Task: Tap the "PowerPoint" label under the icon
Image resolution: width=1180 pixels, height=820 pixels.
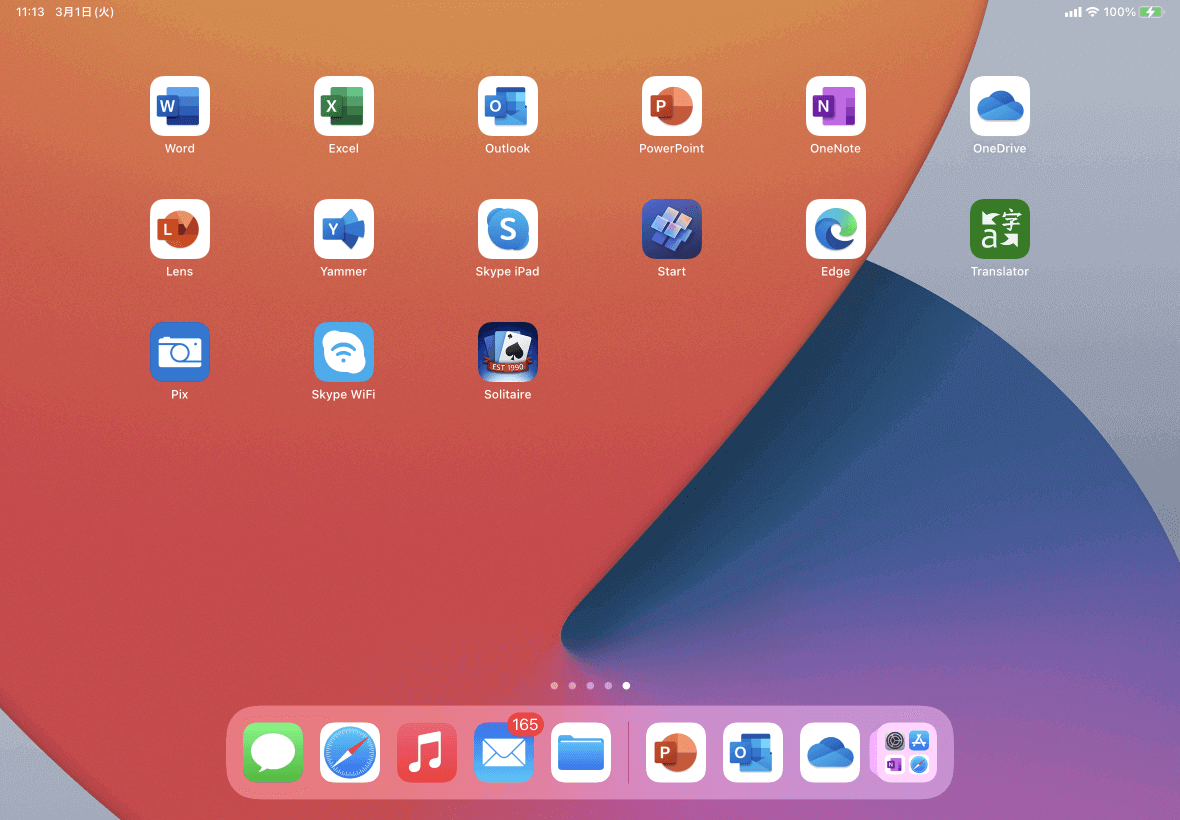Action: tap(671, 148)
